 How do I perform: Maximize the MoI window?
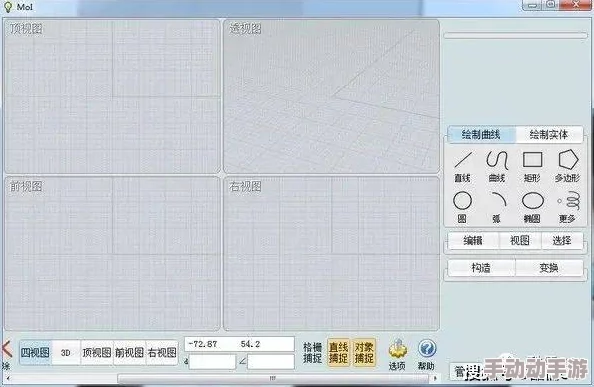click(551, 5)
